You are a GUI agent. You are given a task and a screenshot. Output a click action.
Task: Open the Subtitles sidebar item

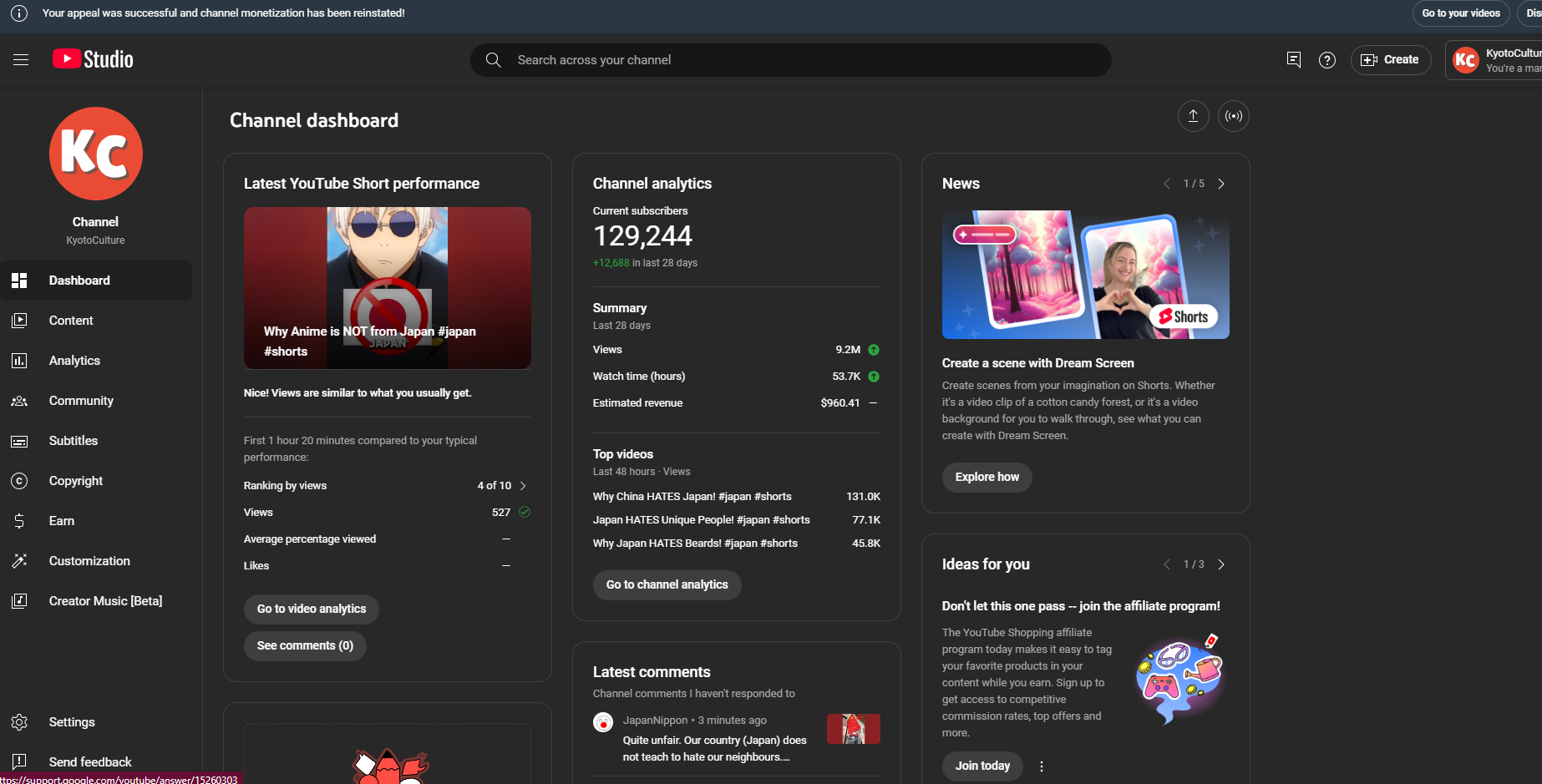(96, 441)
